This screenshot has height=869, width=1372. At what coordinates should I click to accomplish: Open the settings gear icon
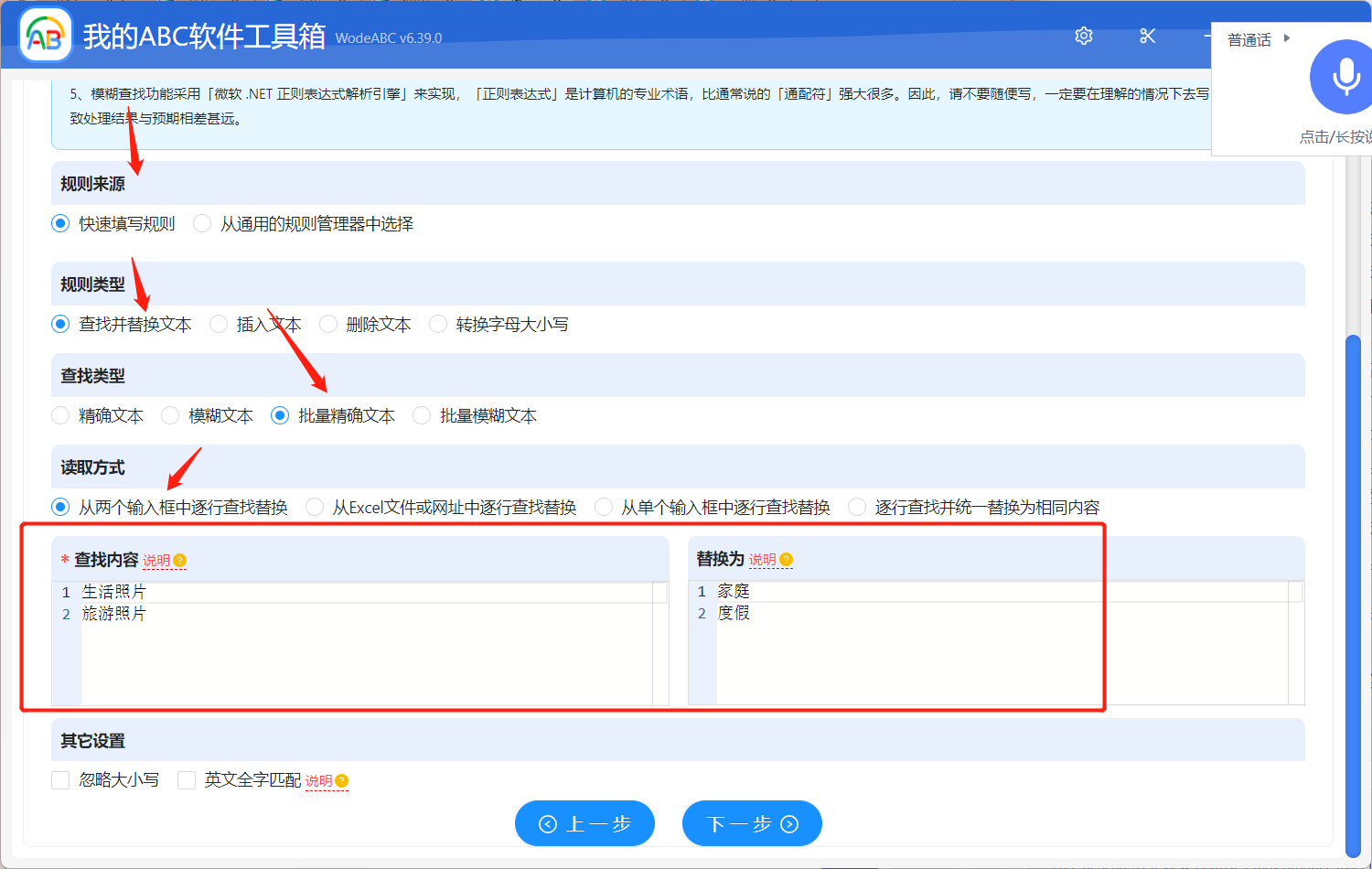(1083, 36)
